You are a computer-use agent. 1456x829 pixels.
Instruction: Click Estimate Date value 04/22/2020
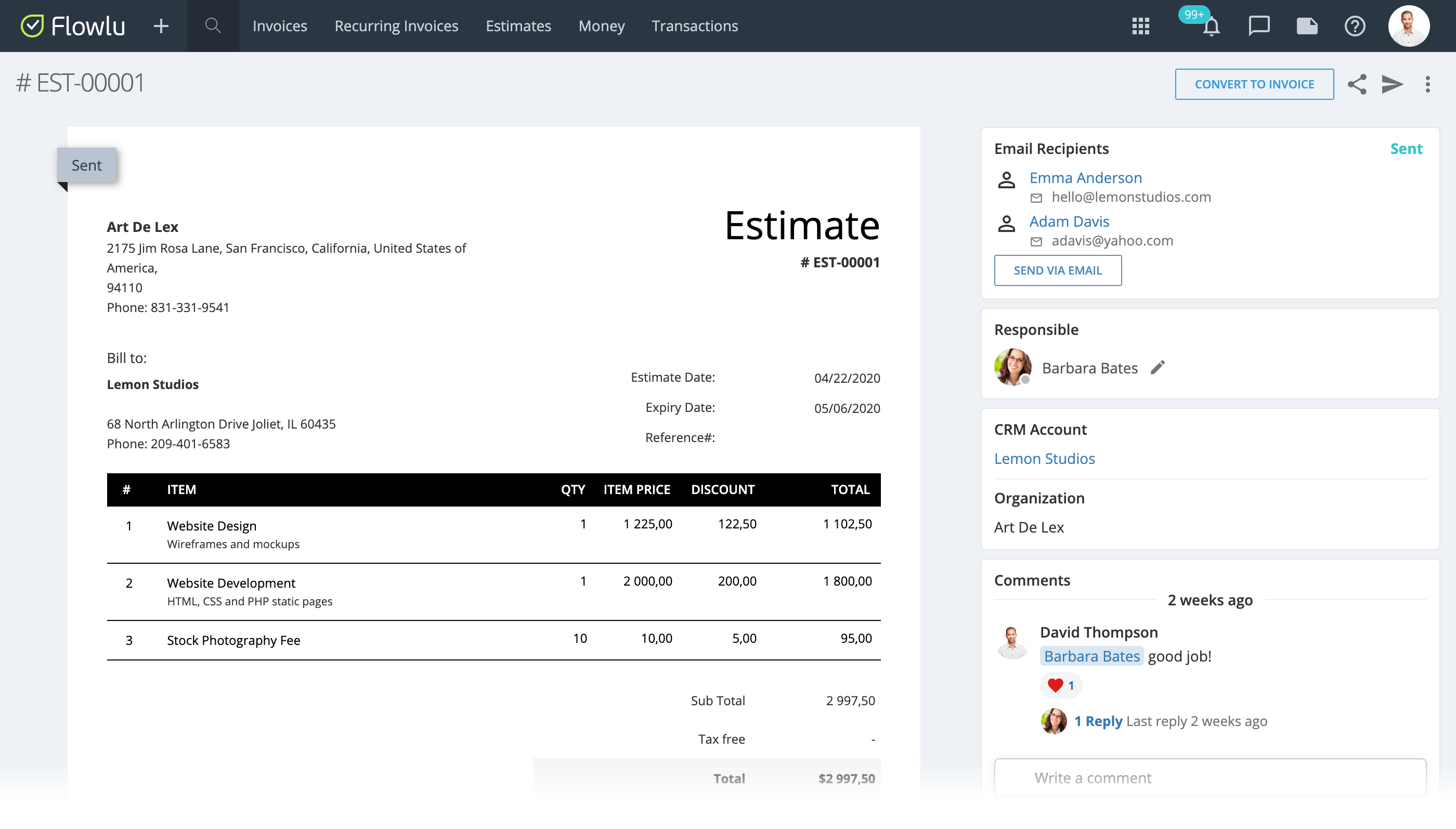click(847, 378)
